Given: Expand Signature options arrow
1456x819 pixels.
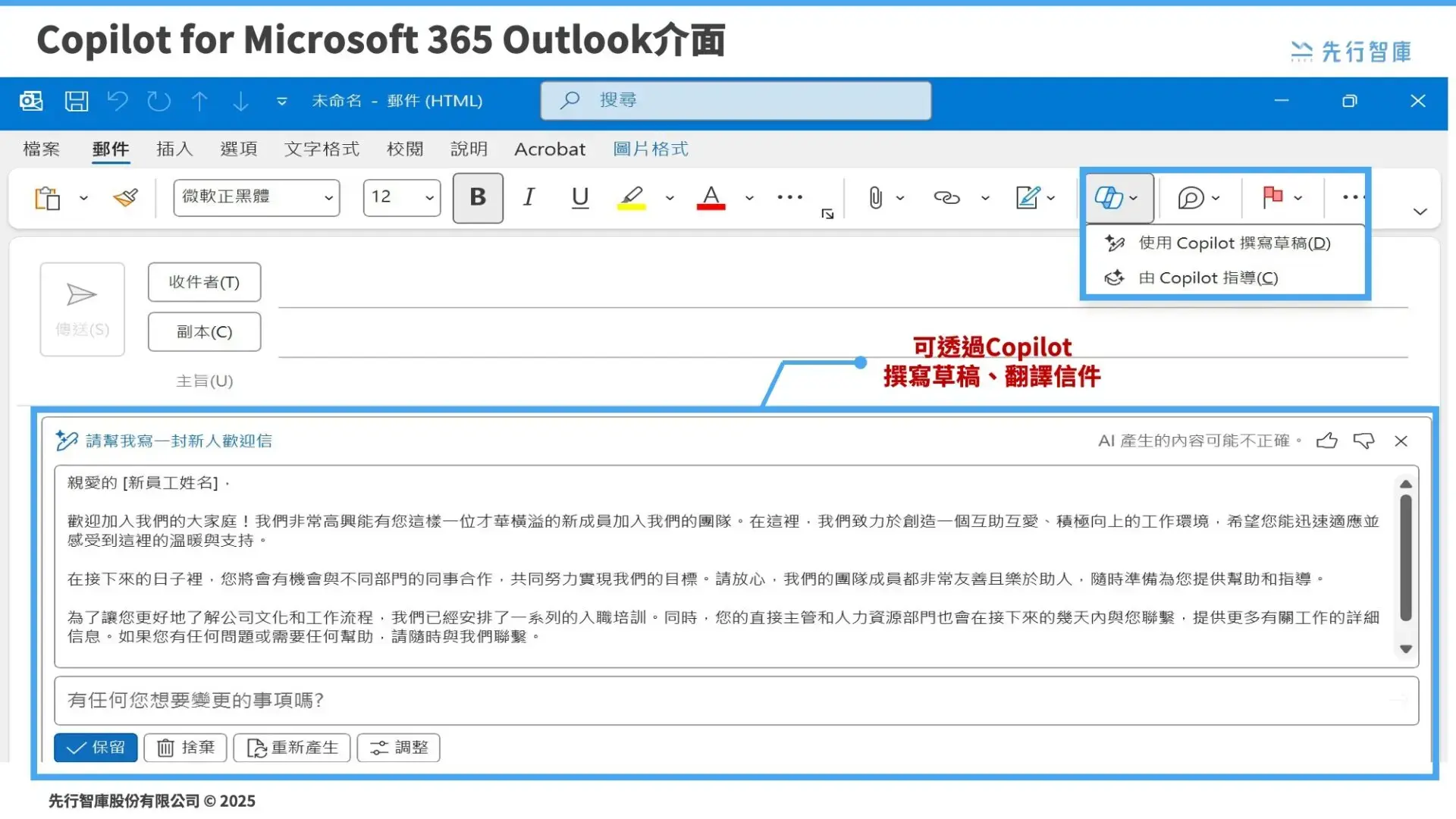Looking at the screenshot, I should coord(1051,199).
